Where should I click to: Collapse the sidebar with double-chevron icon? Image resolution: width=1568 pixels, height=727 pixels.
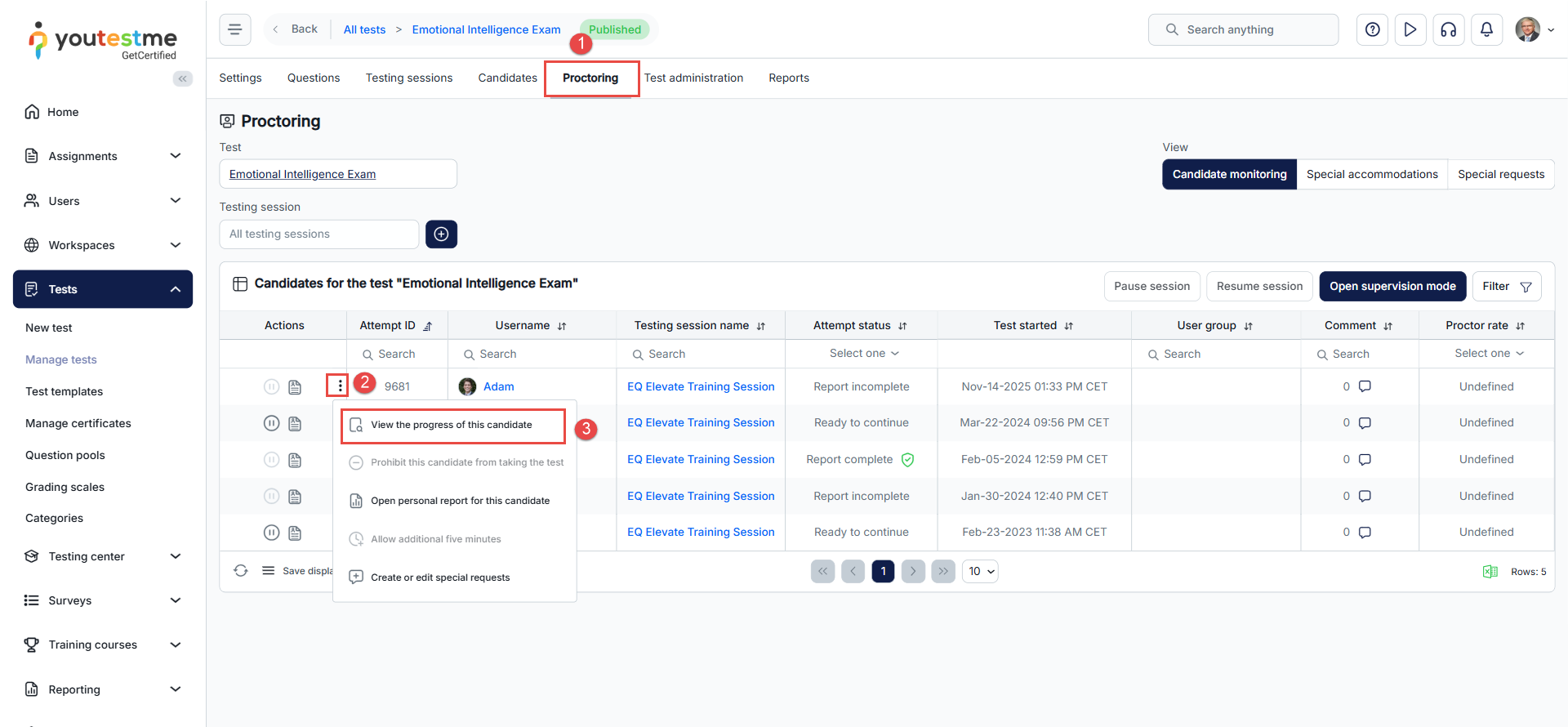(x=182, y=78)
